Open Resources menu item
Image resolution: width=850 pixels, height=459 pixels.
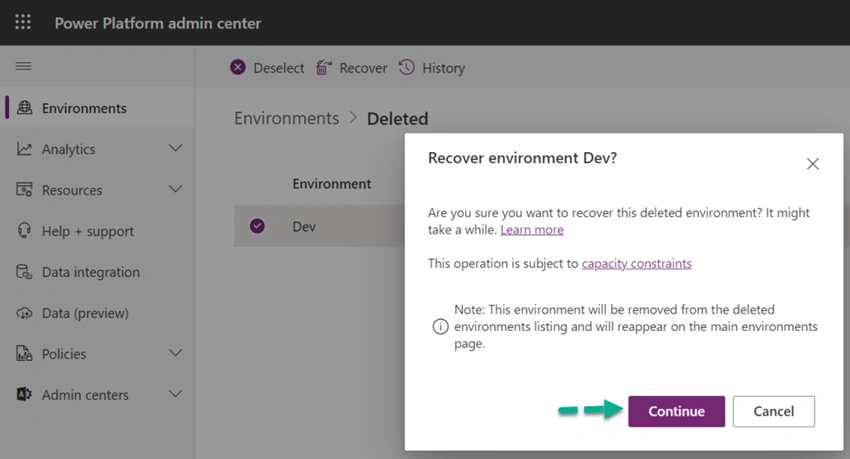(x=98, y=190)
